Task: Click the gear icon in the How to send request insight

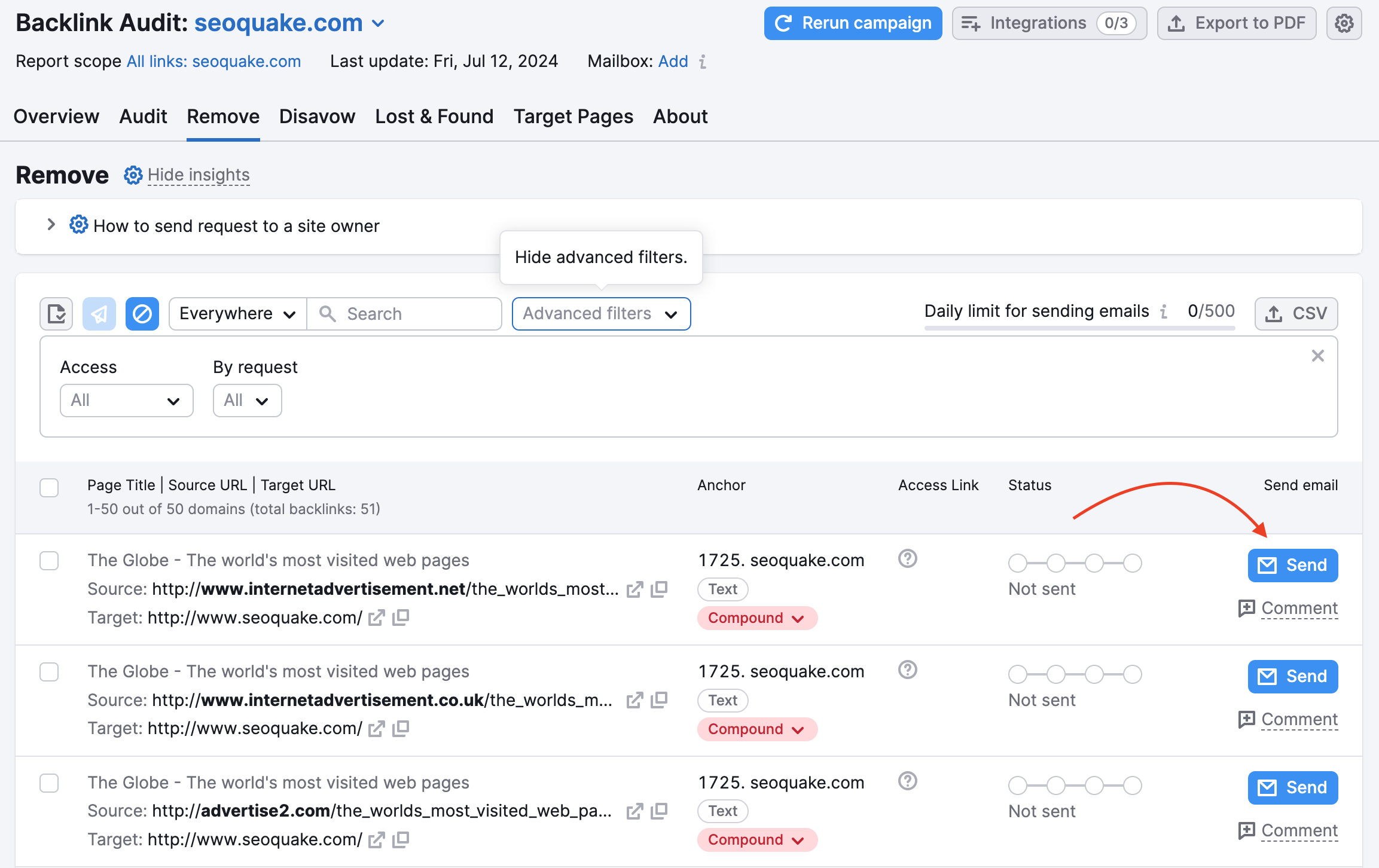Action: click(x=78, y=225)
